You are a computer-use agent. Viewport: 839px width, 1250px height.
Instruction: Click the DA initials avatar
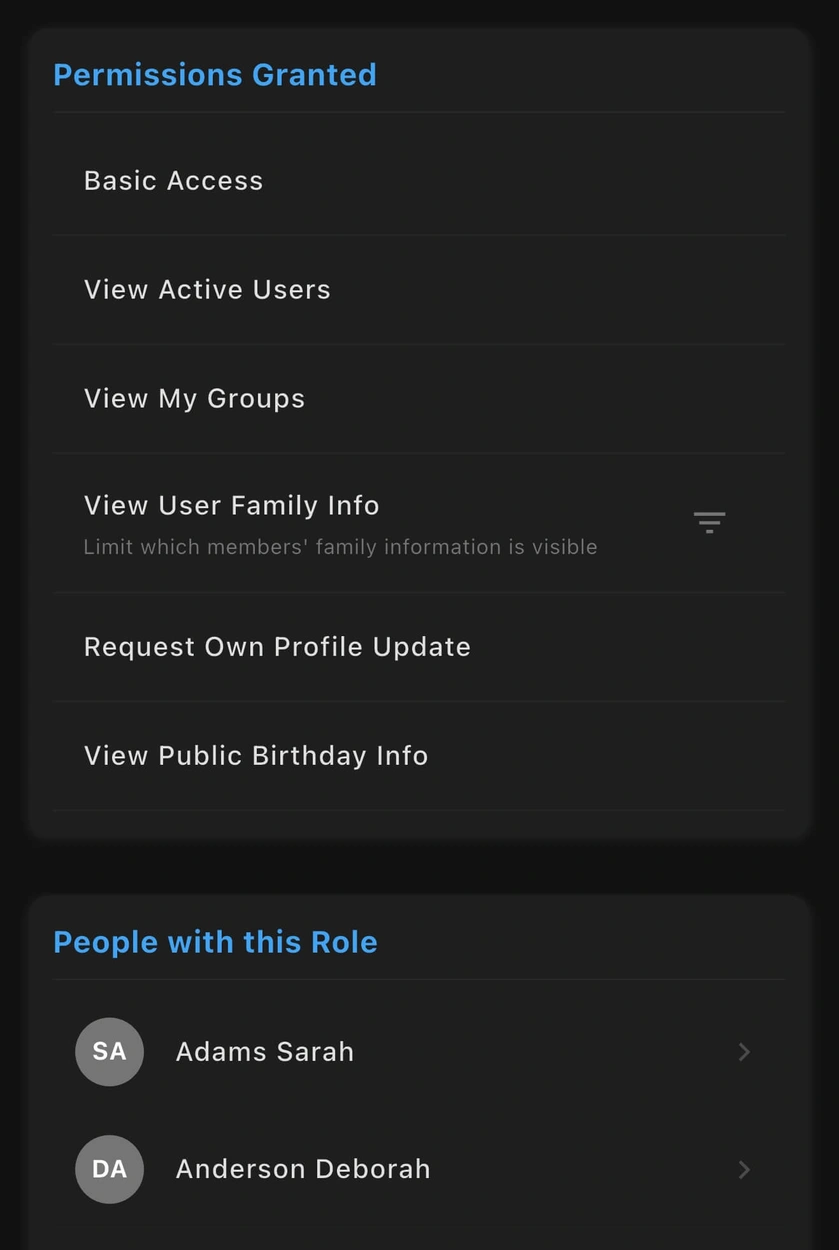(109, 1169)
